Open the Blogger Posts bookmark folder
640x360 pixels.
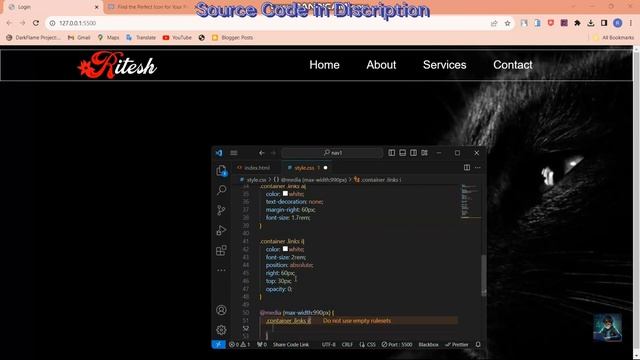pos(232,38)
